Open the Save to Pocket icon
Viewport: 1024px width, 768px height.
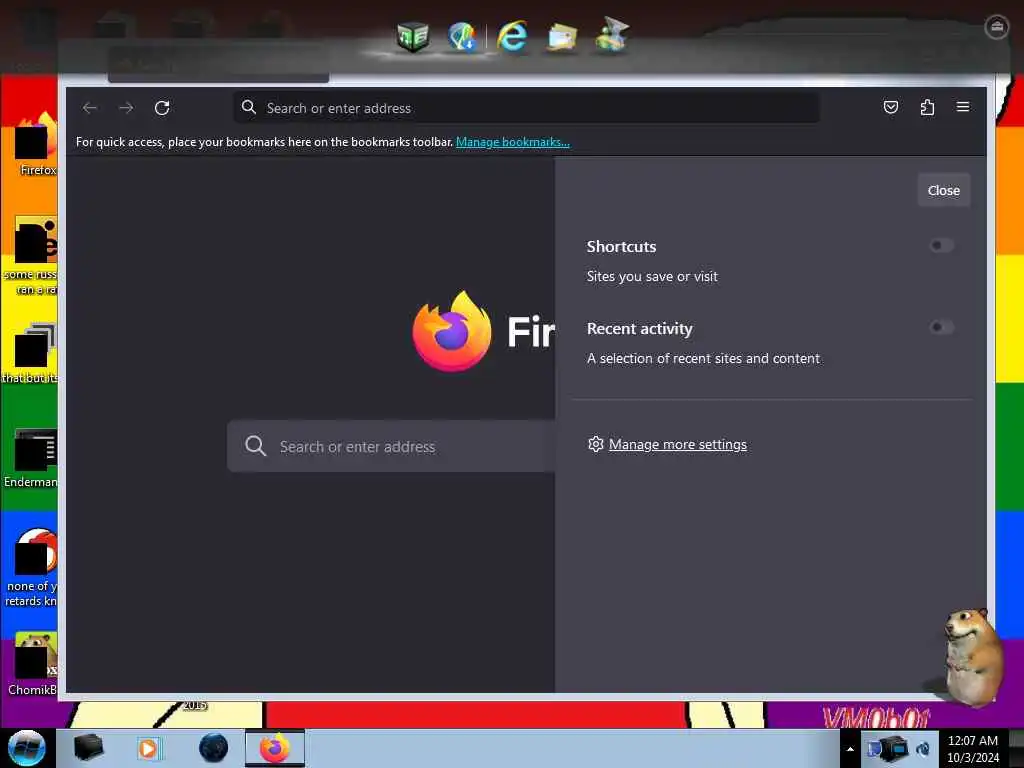(891, 107)
